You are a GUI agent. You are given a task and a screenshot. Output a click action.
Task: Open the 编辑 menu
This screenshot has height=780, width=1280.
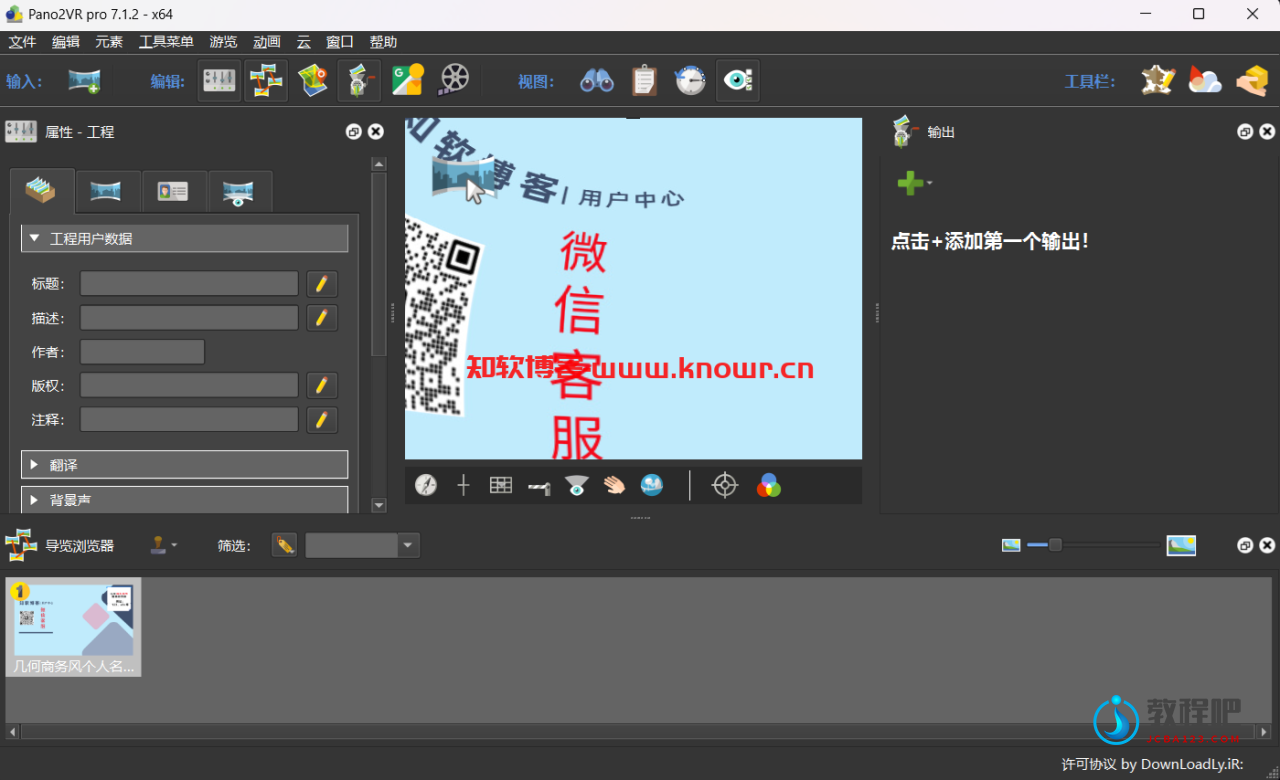(66, 42)
